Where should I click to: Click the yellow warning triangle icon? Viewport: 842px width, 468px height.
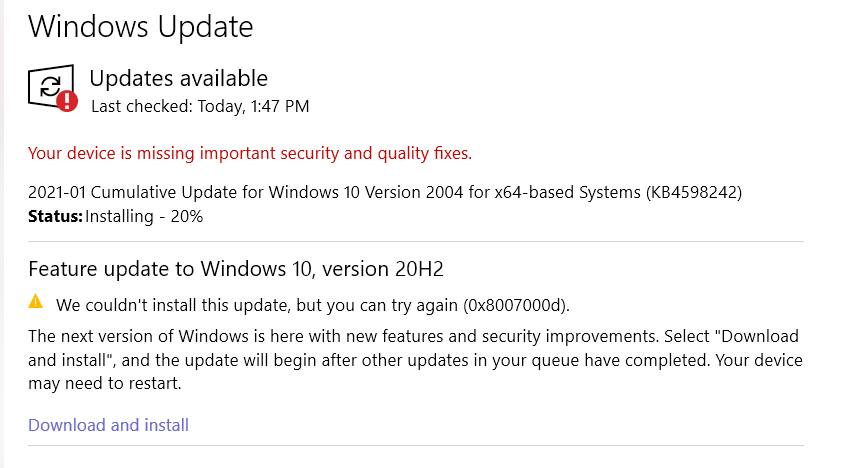35,301
